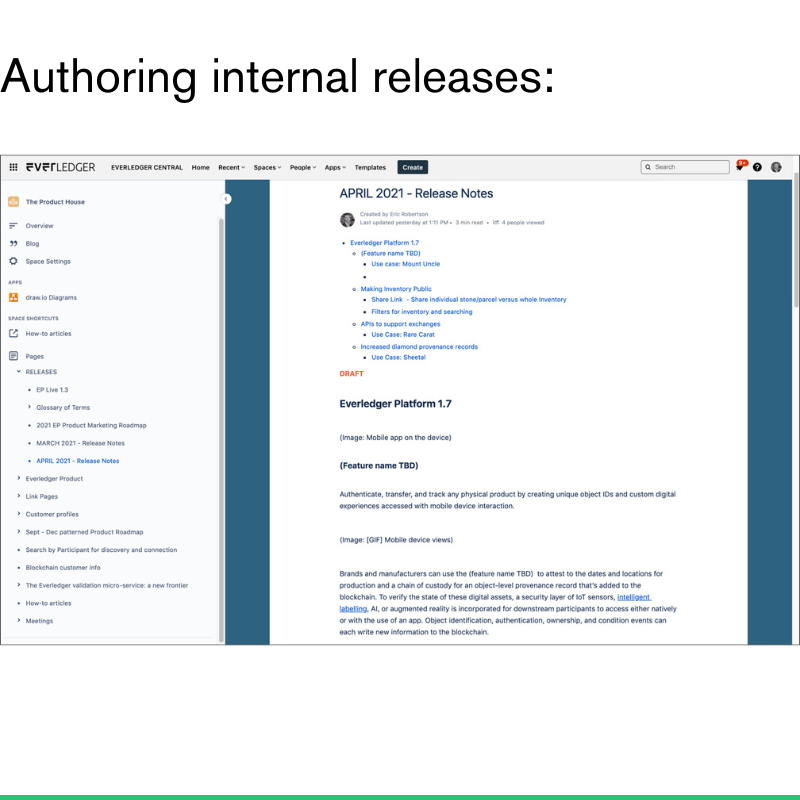
Task: Open the Apps dropdown menu
Action: [335, 167]
